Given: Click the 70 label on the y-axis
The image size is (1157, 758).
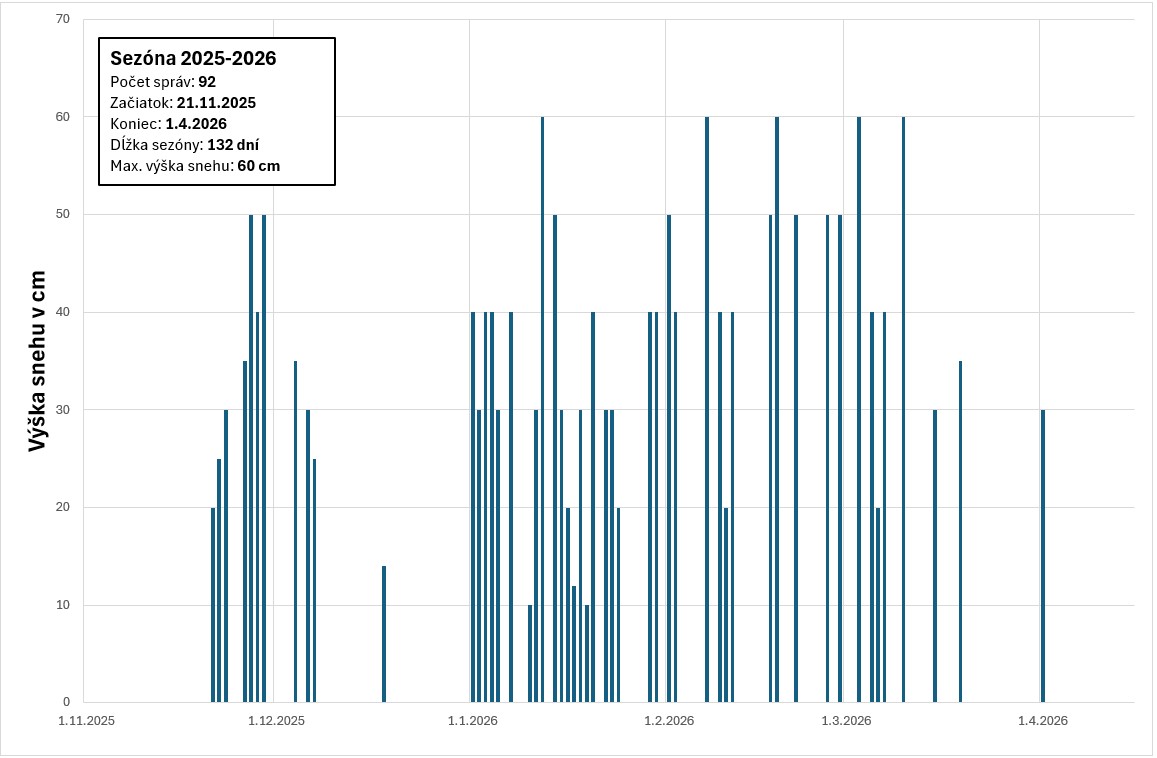Looking at the screenshot, I should coord(63,19).
